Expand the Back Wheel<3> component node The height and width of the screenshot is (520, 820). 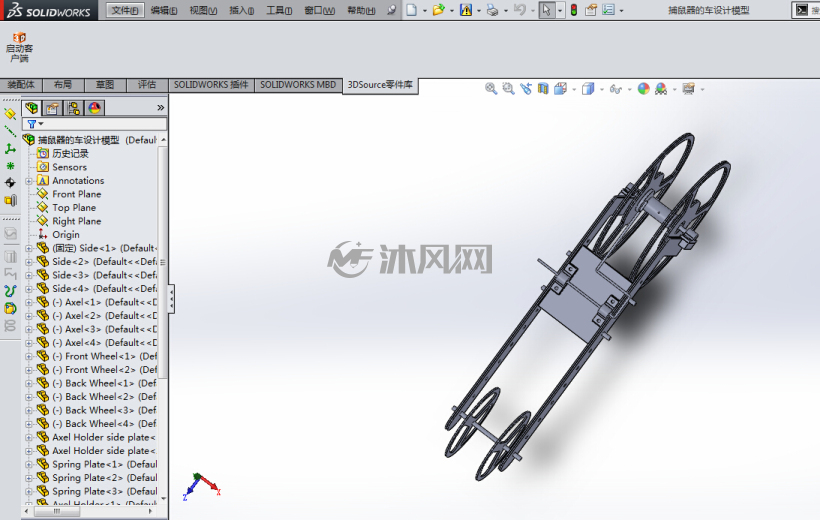(x=29, y=411)
